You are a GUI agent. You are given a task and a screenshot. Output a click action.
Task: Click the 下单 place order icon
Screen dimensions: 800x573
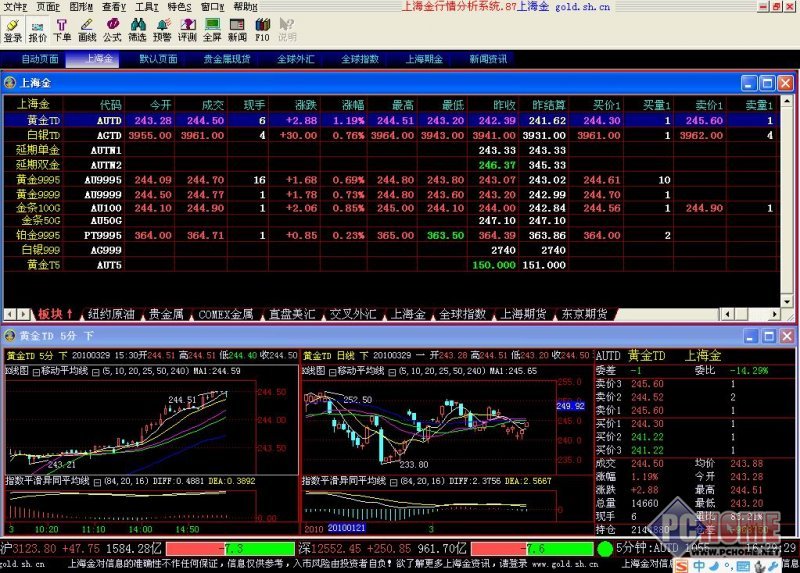(x=62, y=28)
